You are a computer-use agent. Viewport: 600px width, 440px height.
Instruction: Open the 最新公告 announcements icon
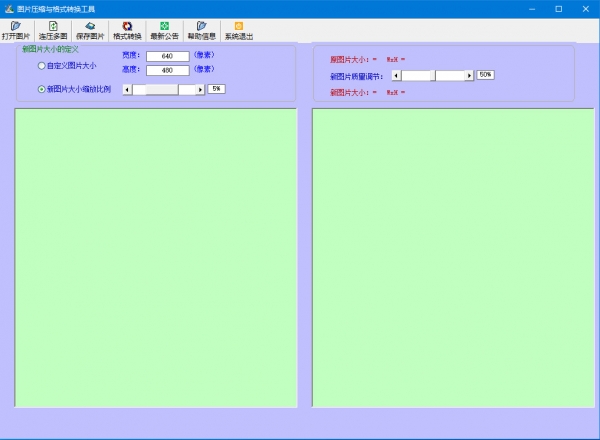click(164, 30)
